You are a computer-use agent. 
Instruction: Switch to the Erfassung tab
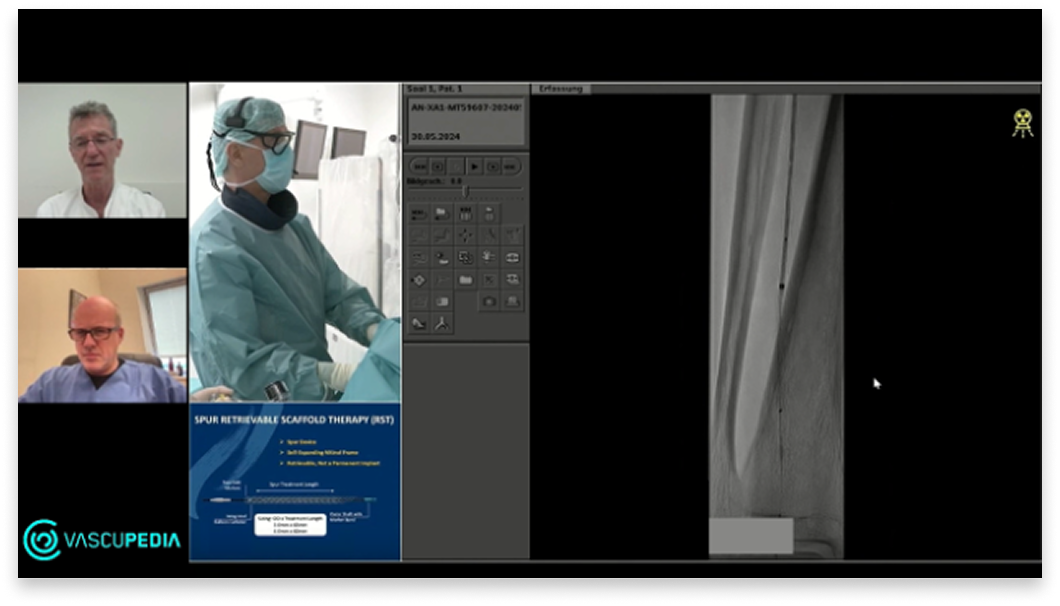click(561, 89)
